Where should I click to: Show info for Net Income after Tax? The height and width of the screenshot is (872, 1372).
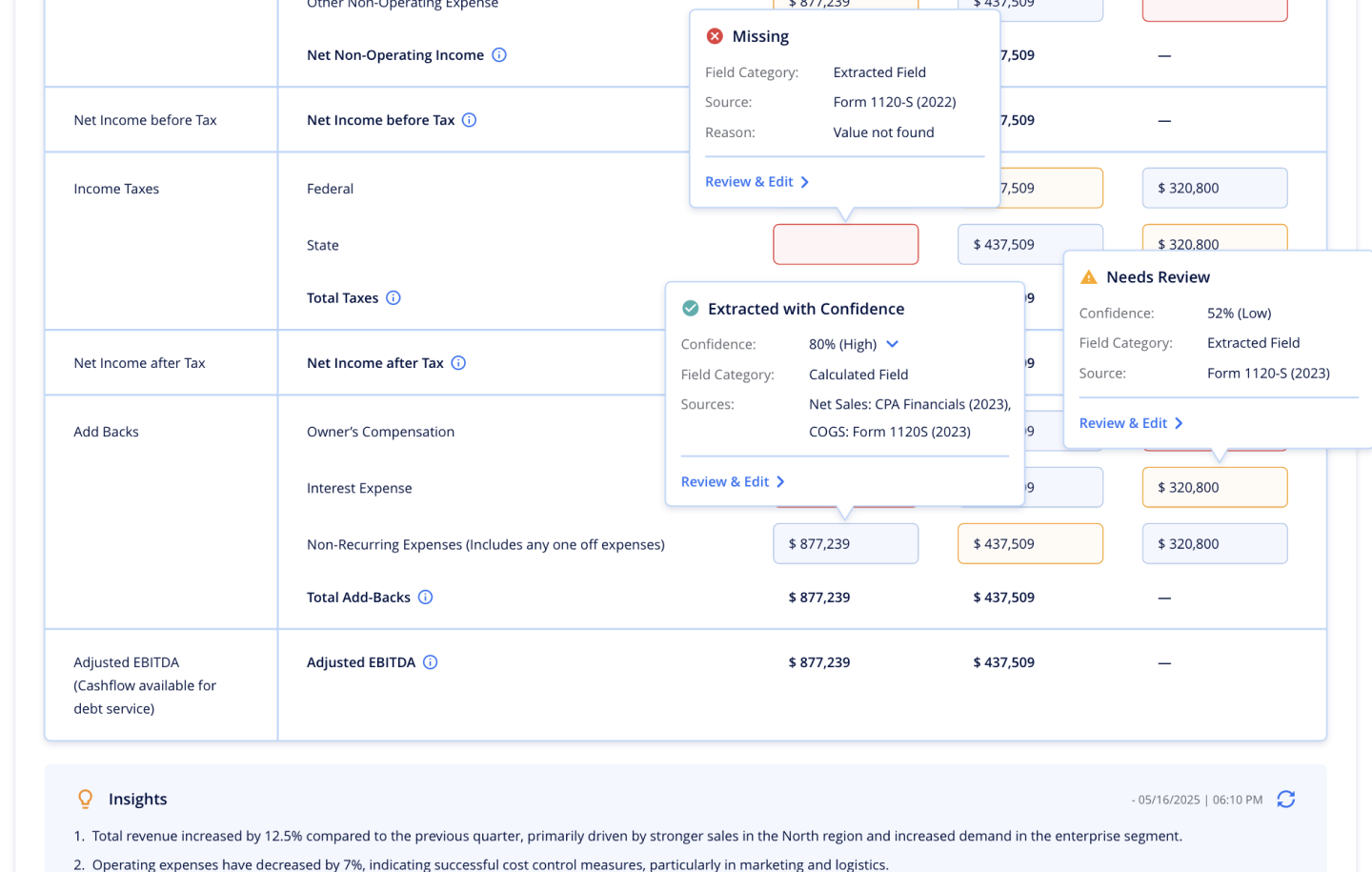coord(458,363)
